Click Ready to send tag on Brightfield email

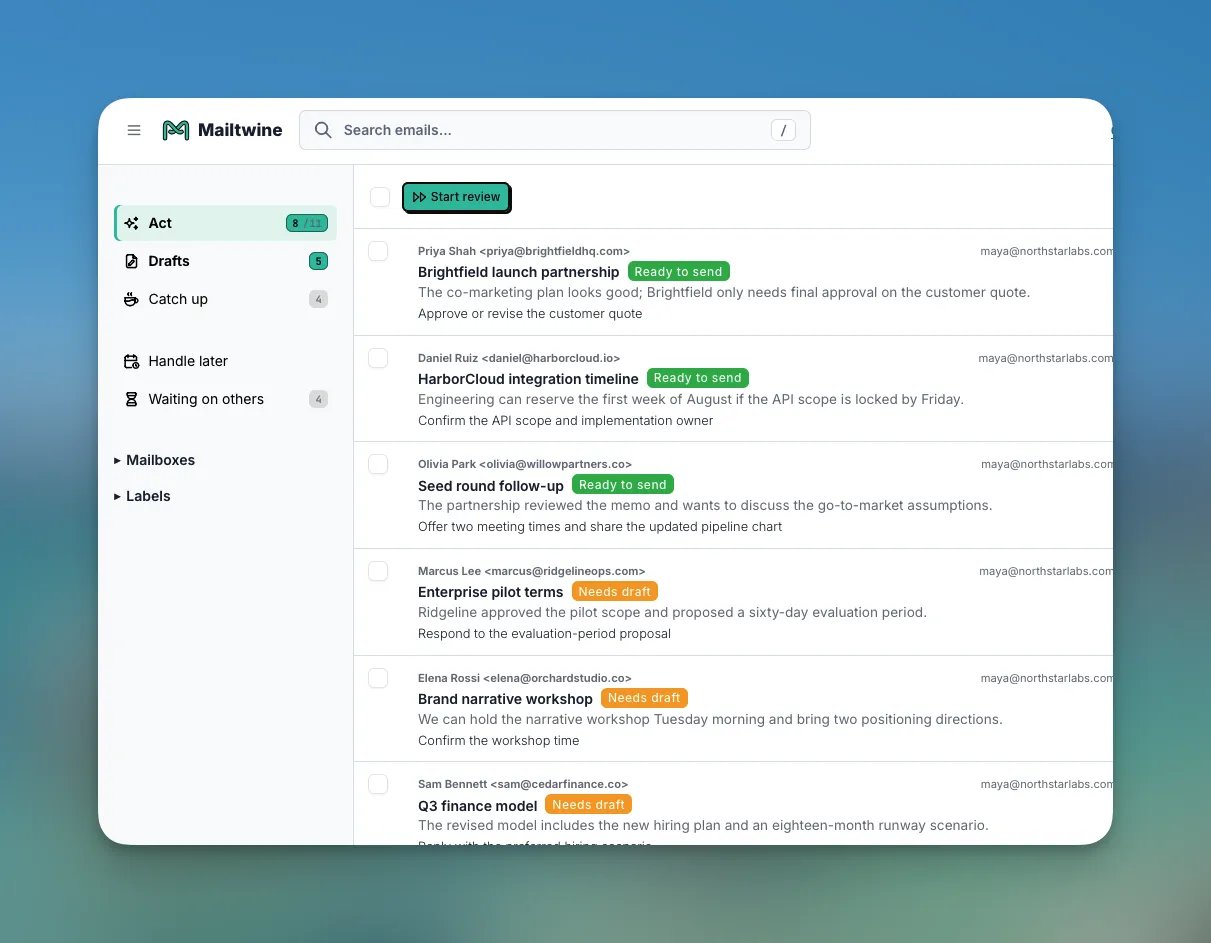(x=678, y=272)
